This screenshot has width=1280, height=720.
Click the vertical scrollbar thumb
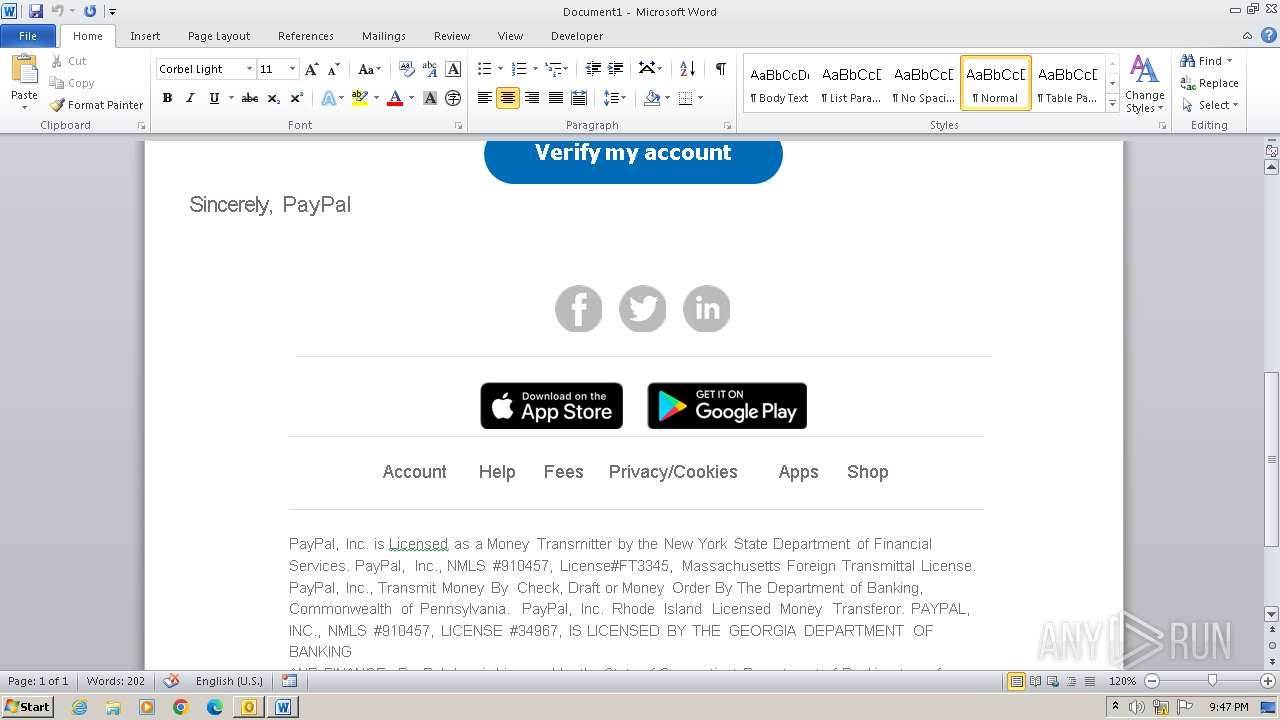pos(1271,460)
